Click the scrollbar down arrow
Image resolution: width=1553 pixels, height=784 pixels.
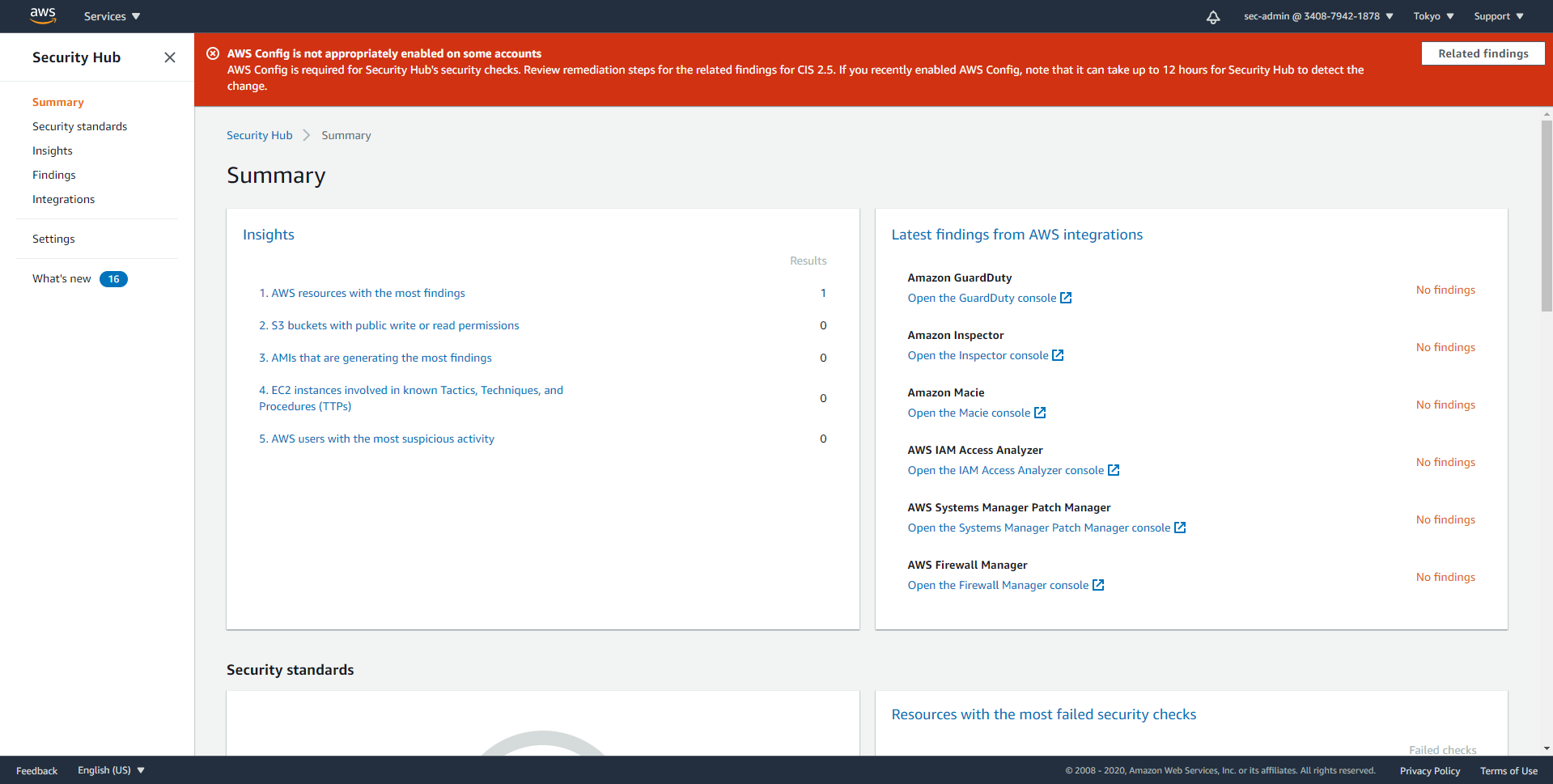[1547, 749]
